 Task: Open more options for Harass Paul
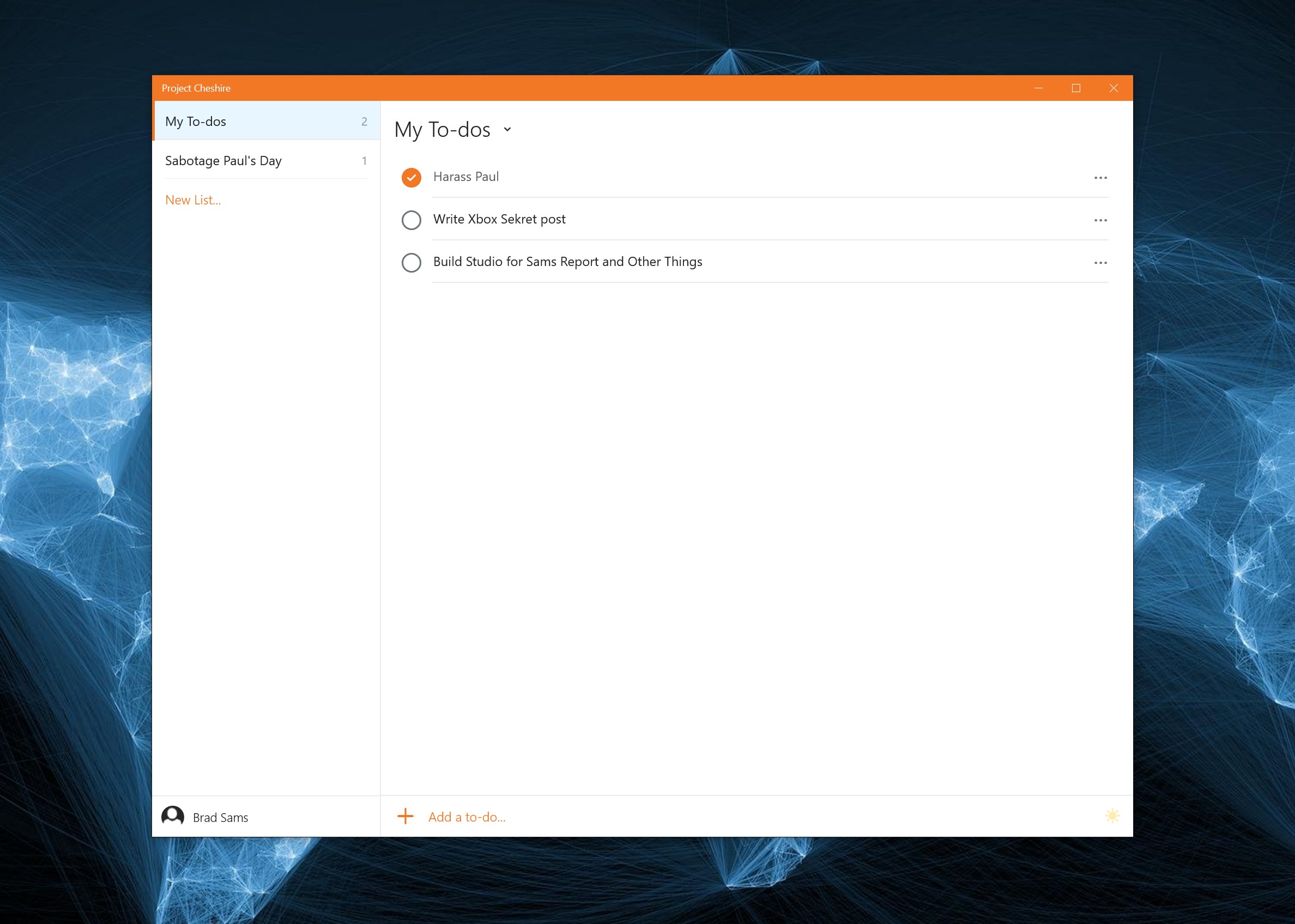click(x=1100, y=178)
